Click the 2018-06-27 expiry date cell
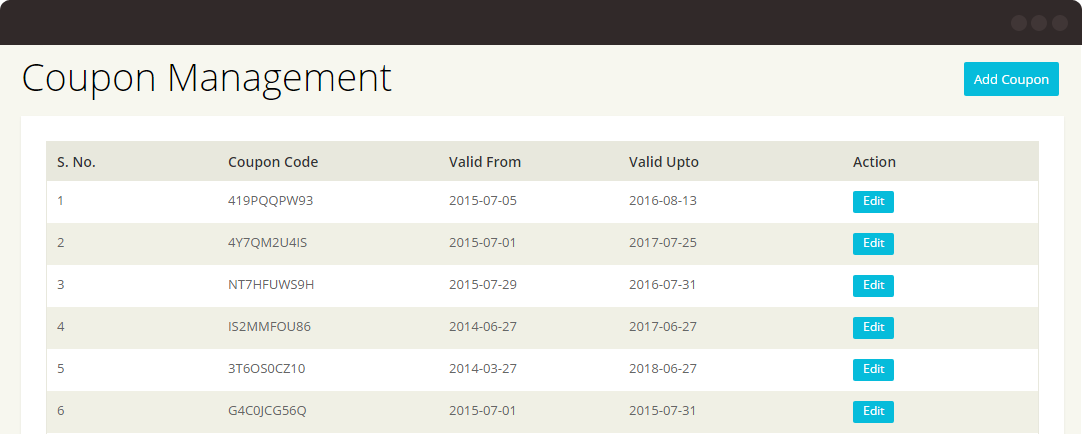 coord(663,369)
